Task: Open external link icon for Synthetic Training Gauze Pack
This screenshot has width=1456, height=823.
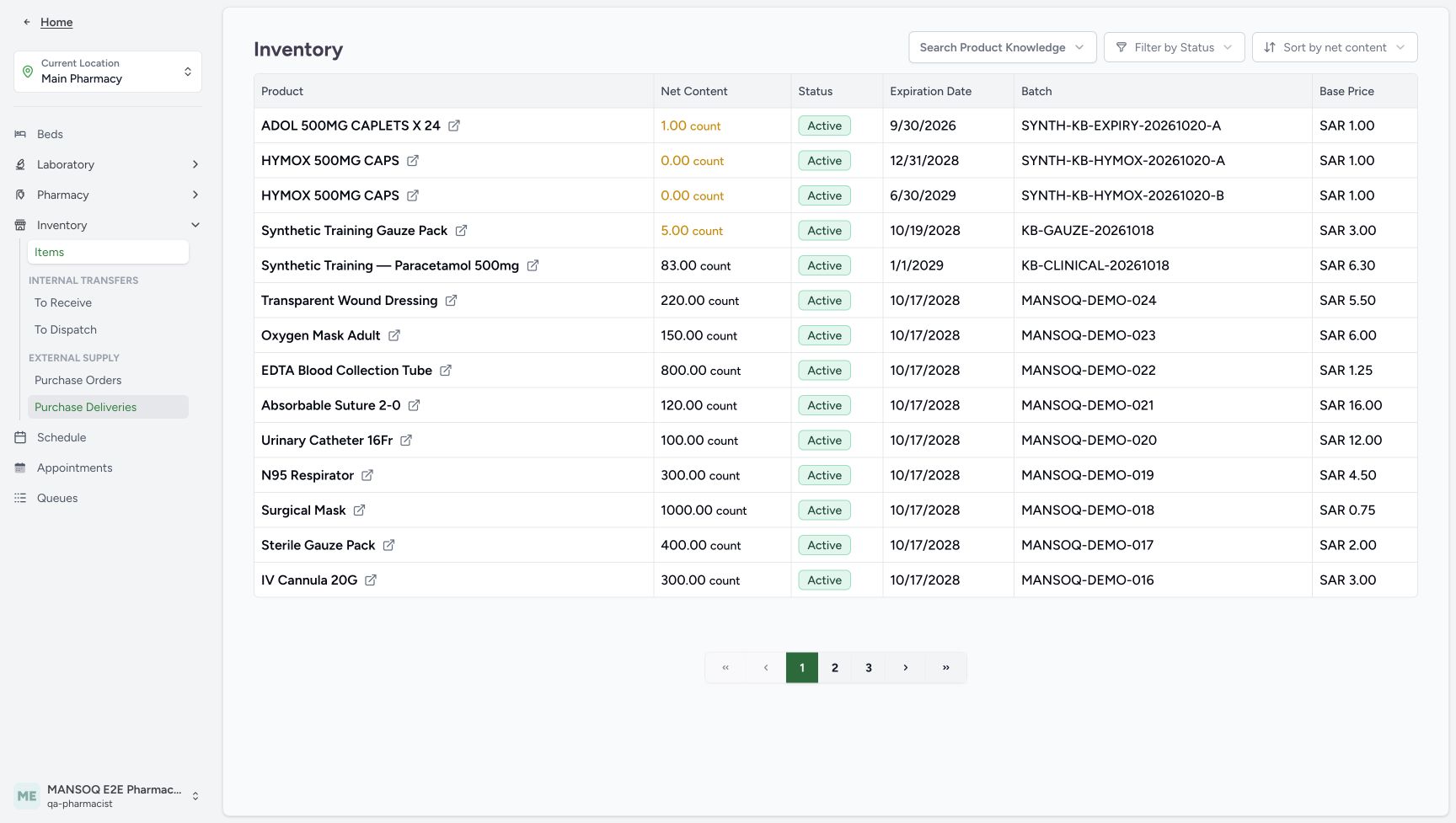Action: coord(461,231)
